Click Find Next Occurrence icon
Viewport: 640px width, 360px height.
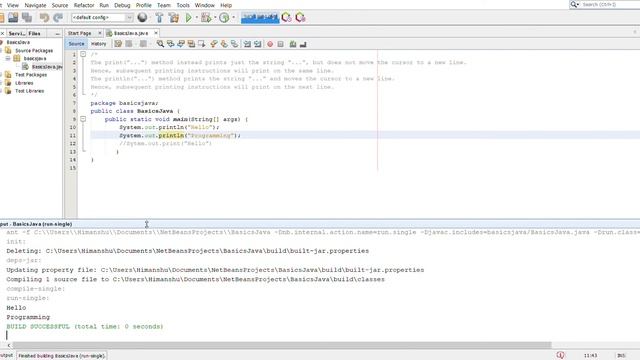pyautogui.click(x=181, y=44)
